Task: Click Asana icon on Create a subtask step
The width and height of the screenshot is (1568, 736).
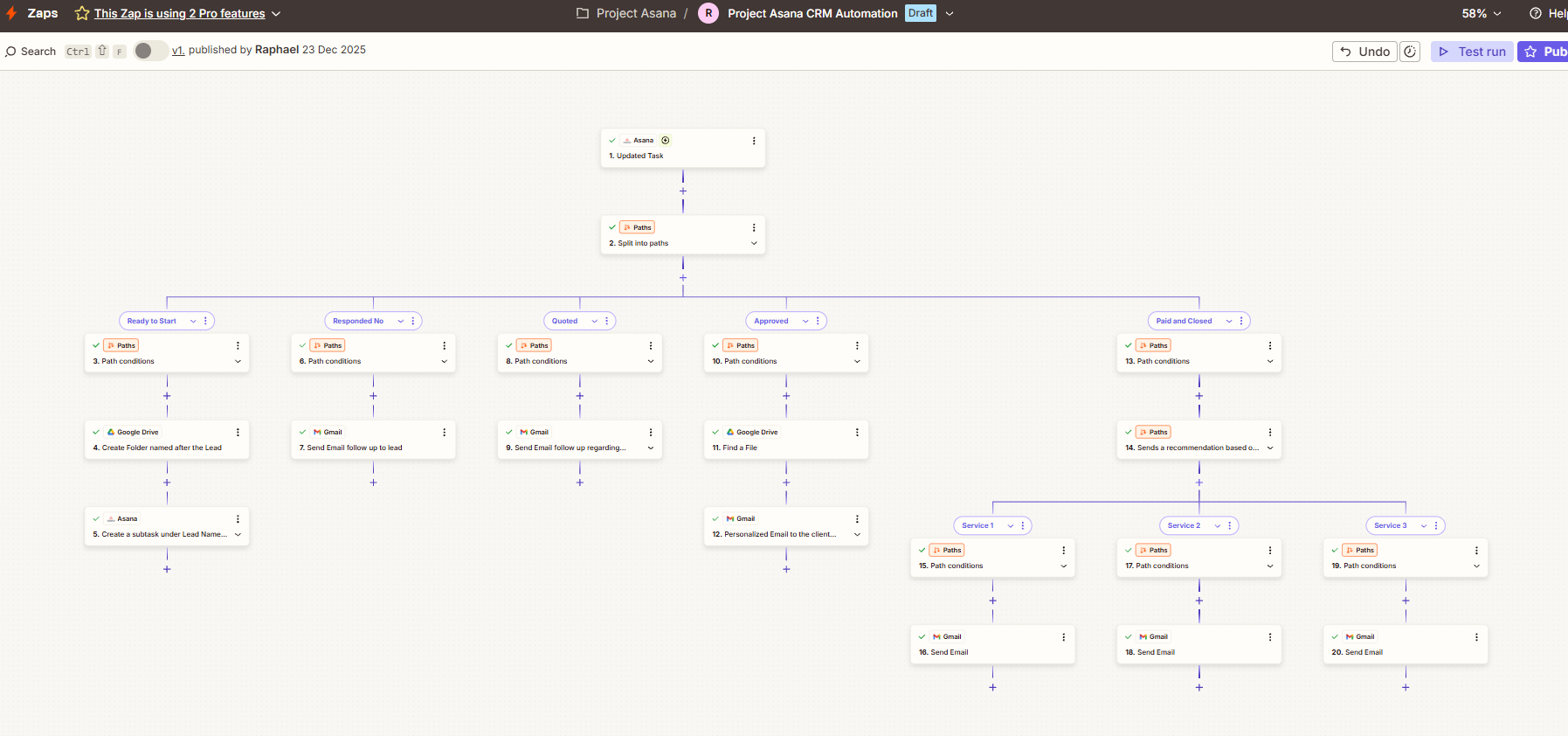Action: [111, 518]
